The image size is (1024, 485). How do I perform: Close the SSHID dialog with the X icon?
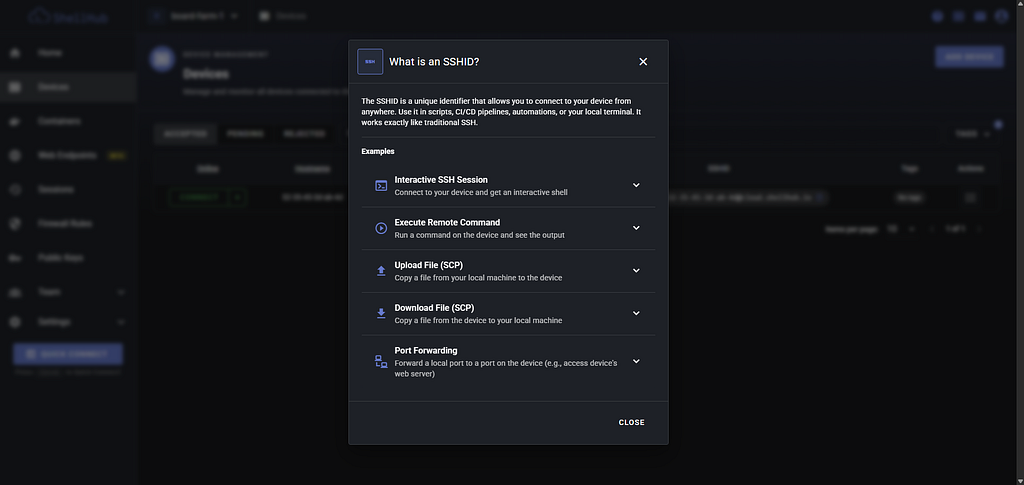(x=643, y=61)
